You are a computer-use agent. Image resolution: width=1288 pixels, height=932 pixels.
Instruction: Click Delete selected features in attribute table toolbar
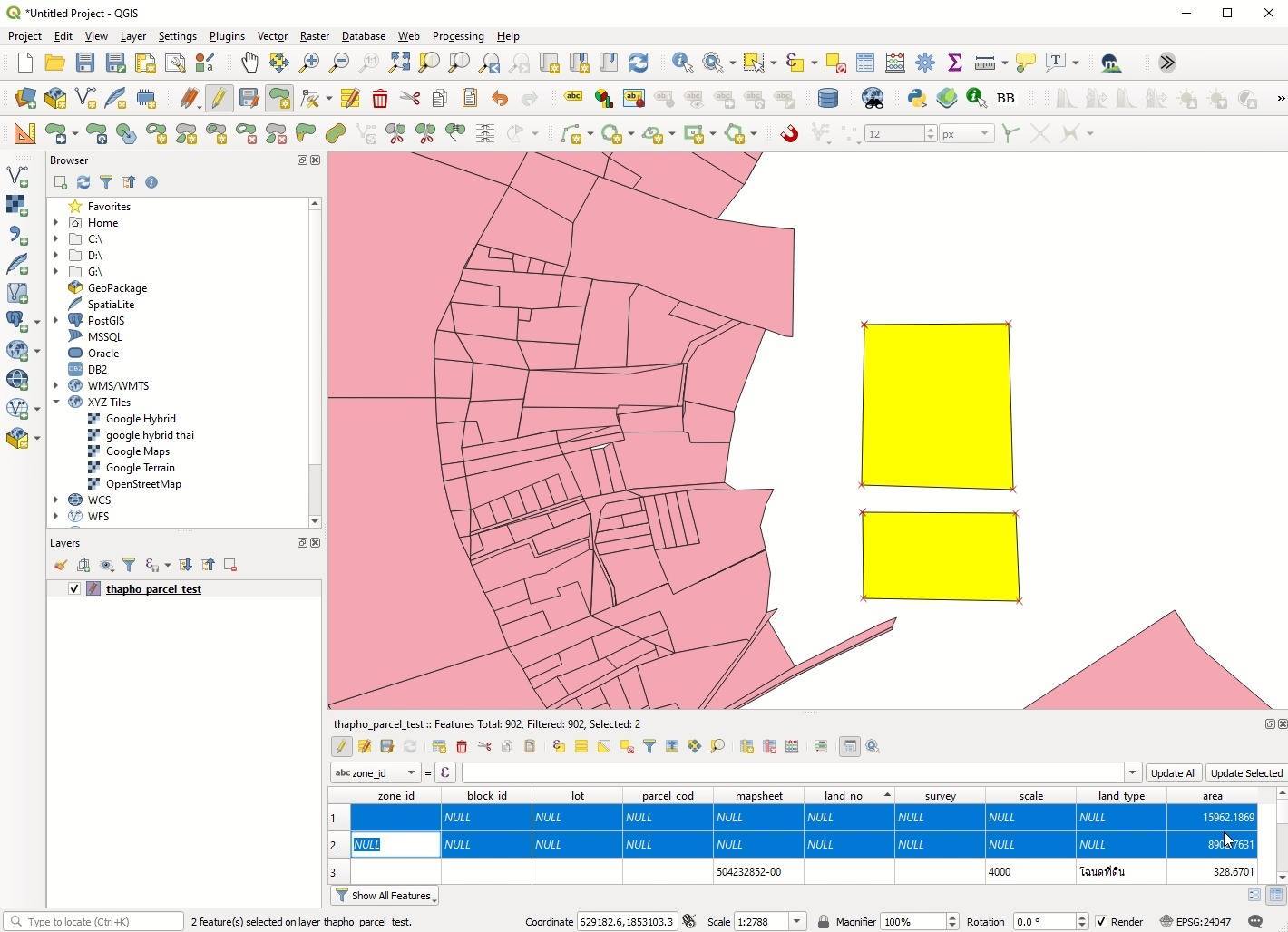[x=462, y=746]
